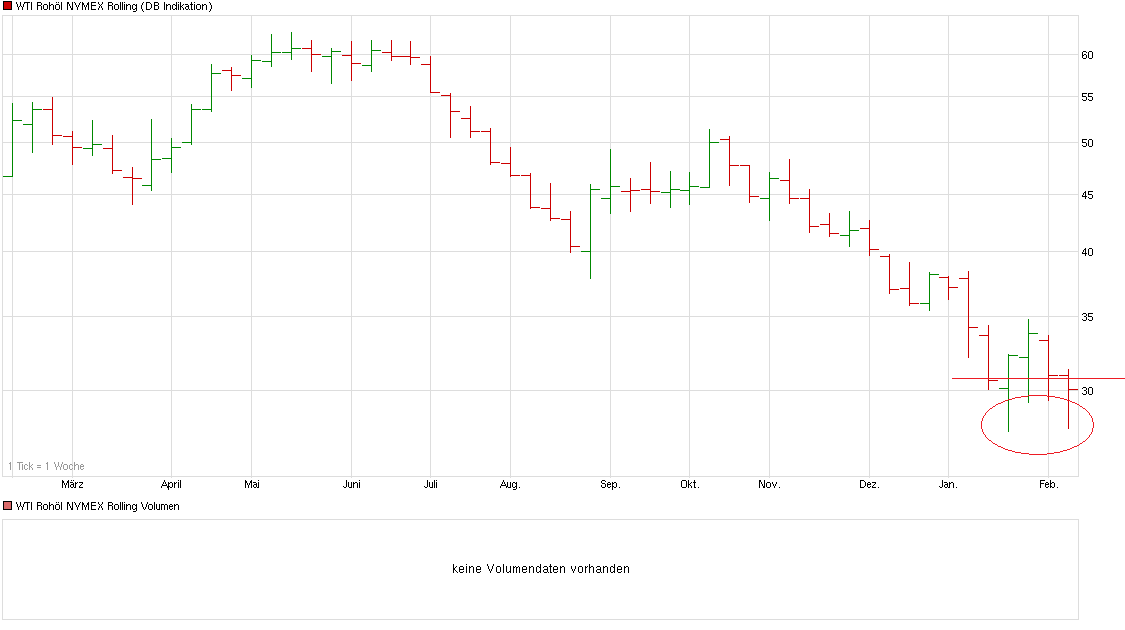
Task: Select the Feb. label on the time axis
Action: [1047, 483]
